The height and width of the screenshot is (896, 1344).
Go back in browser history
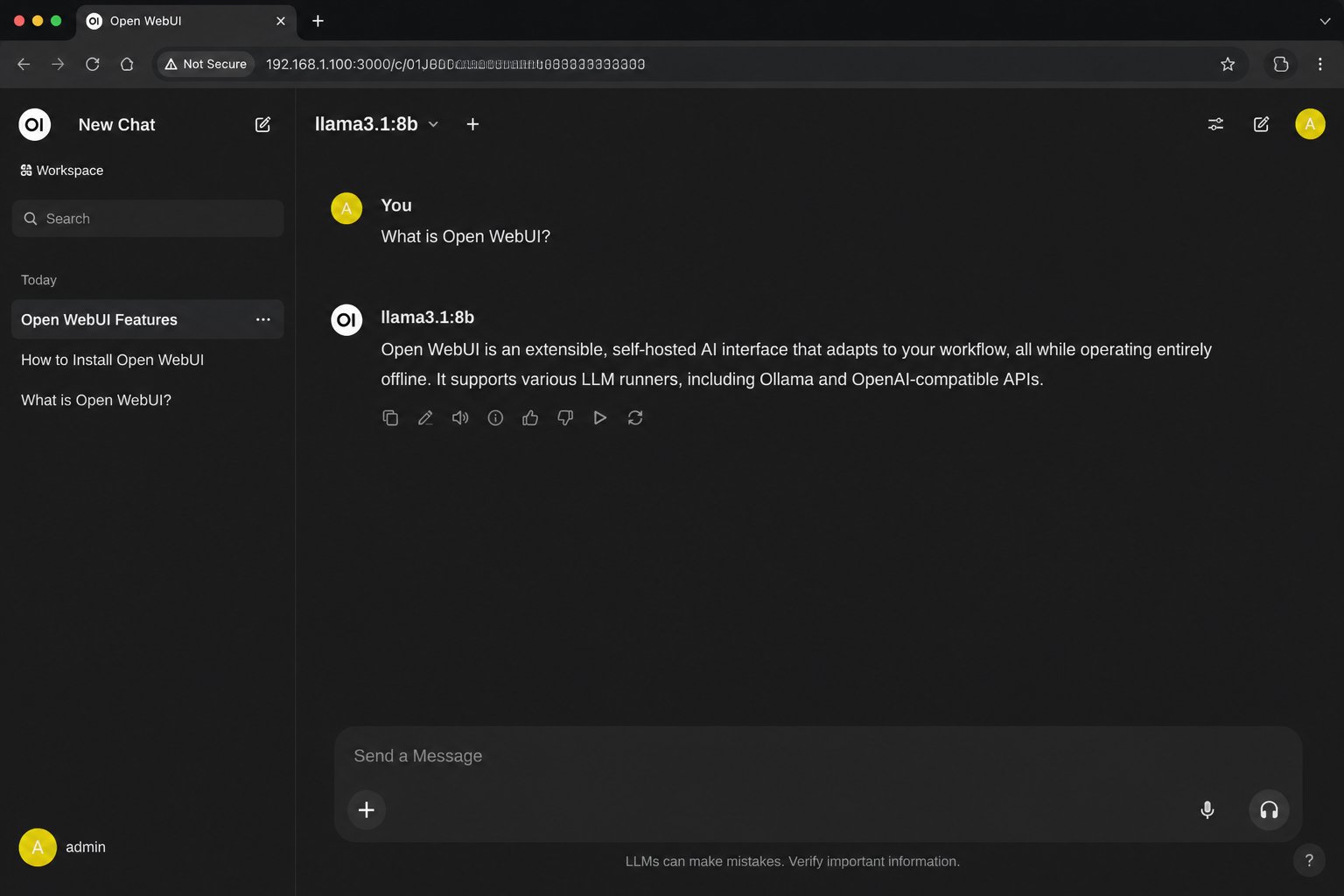24,64
